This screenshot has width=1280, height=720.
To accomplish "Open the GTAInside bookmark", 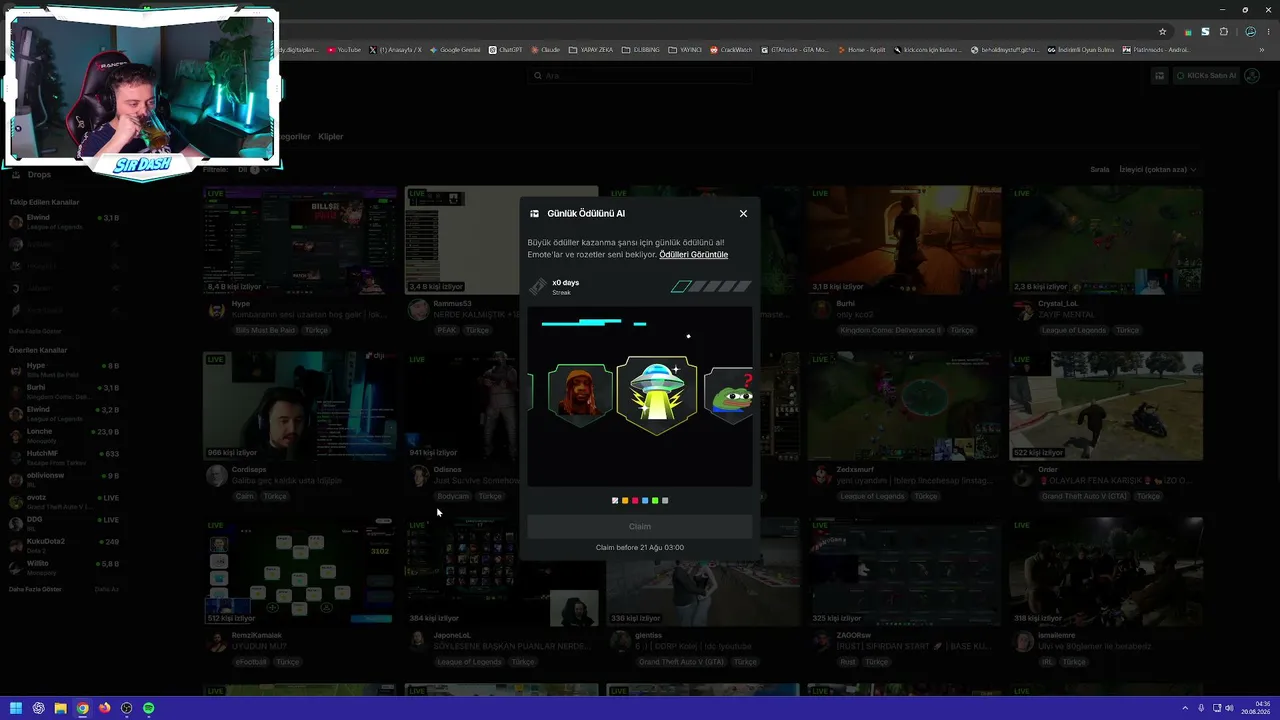I will pyautogui.click(x=795, y=50).
